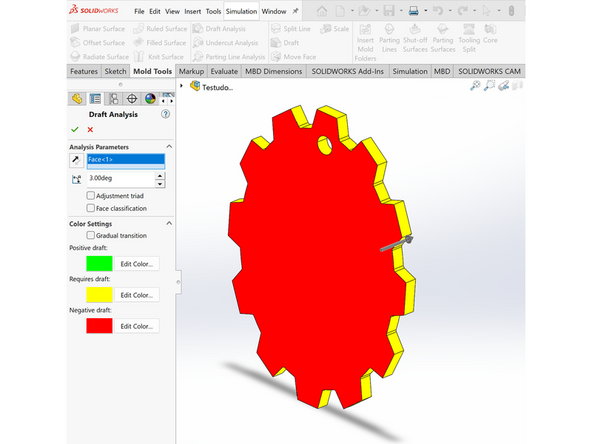Viewport: 592px width, 444px height.
Task: Switch to the Features tab
Action: pos(84,71)
